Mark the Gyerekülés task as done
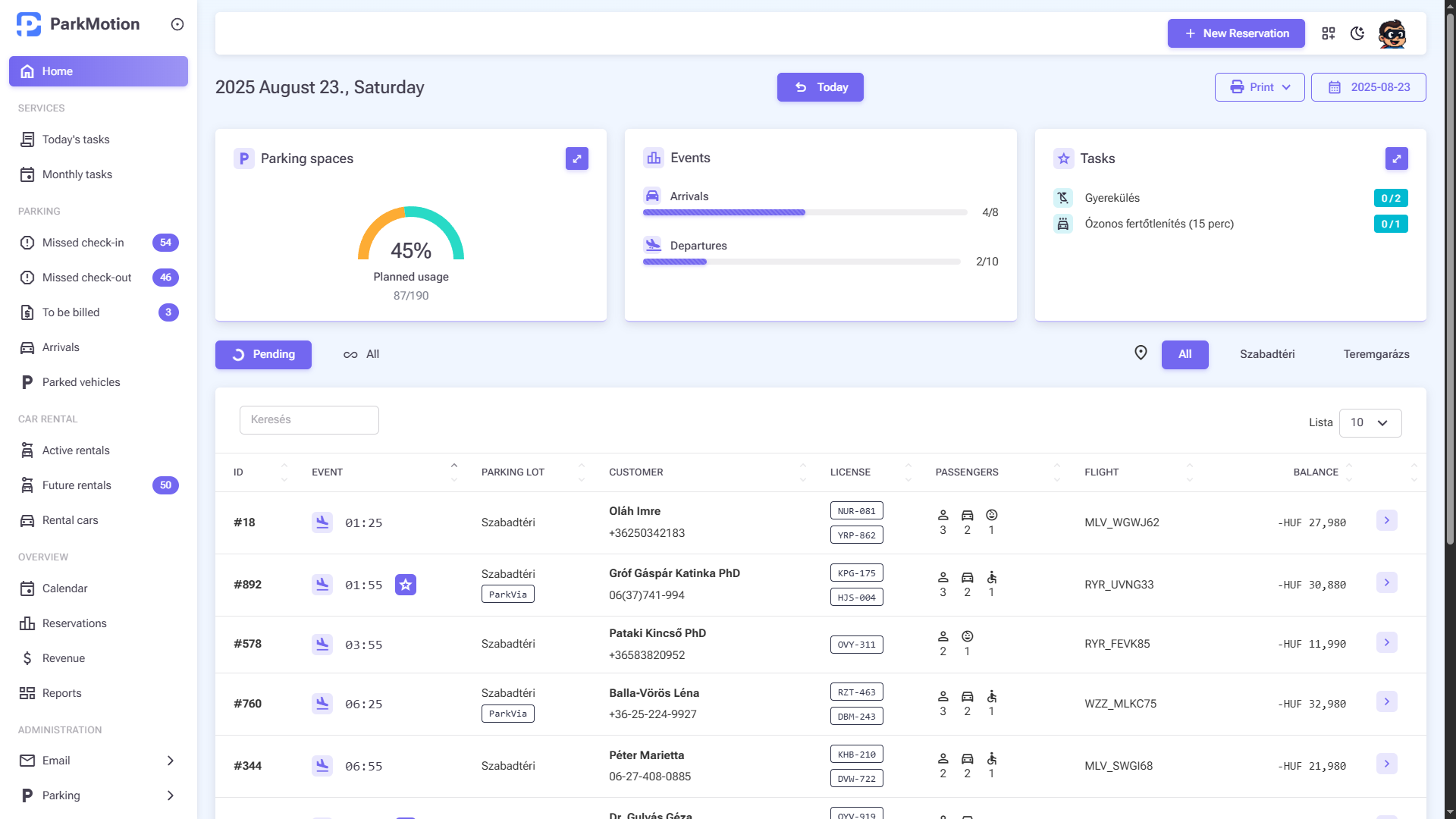Viewport: 1456px width, 819px height. point(1391,198)
